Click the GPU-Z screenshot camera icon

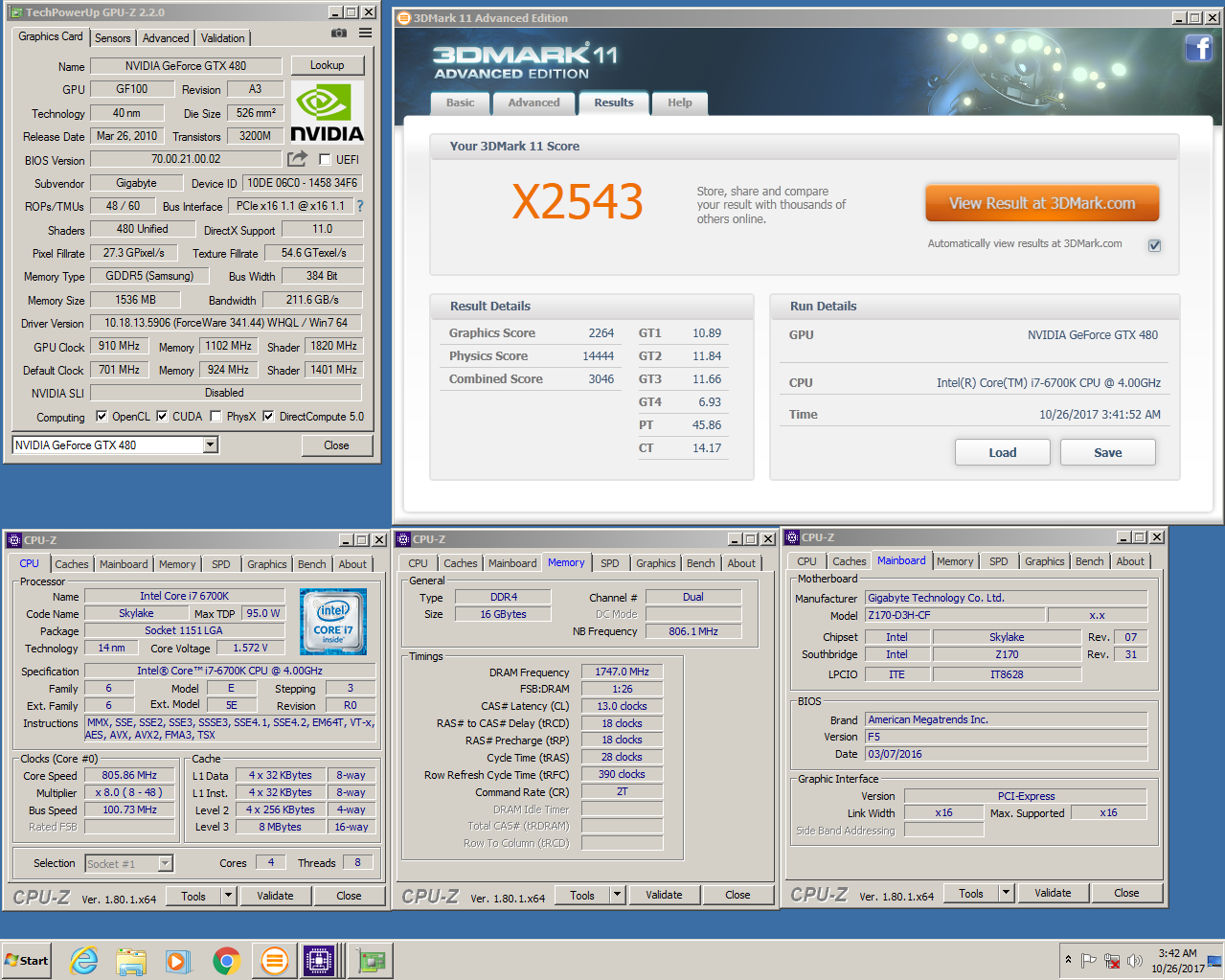tap(338, 33)
